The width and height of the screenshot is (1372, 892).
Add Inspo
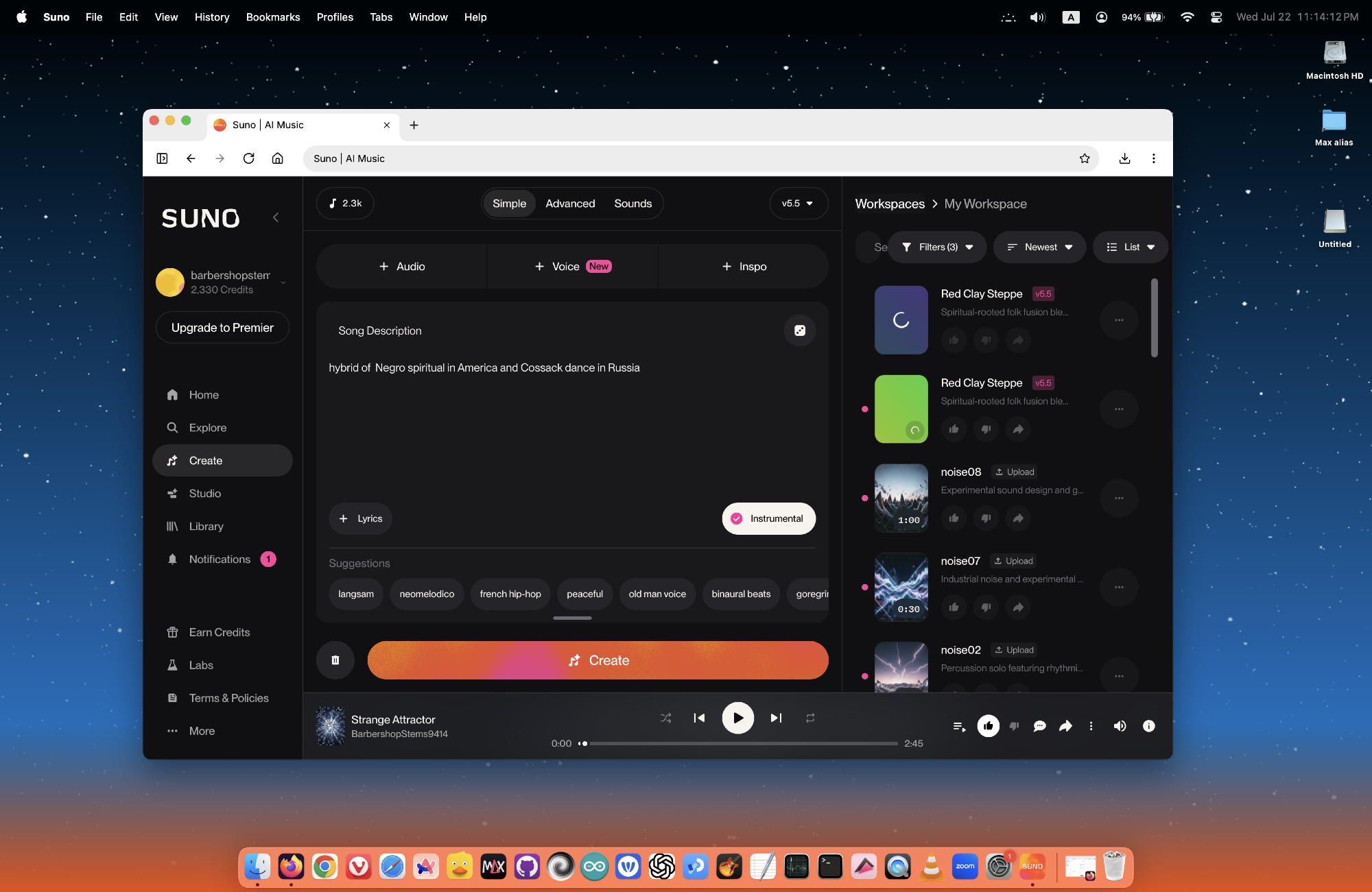[744, 267]
